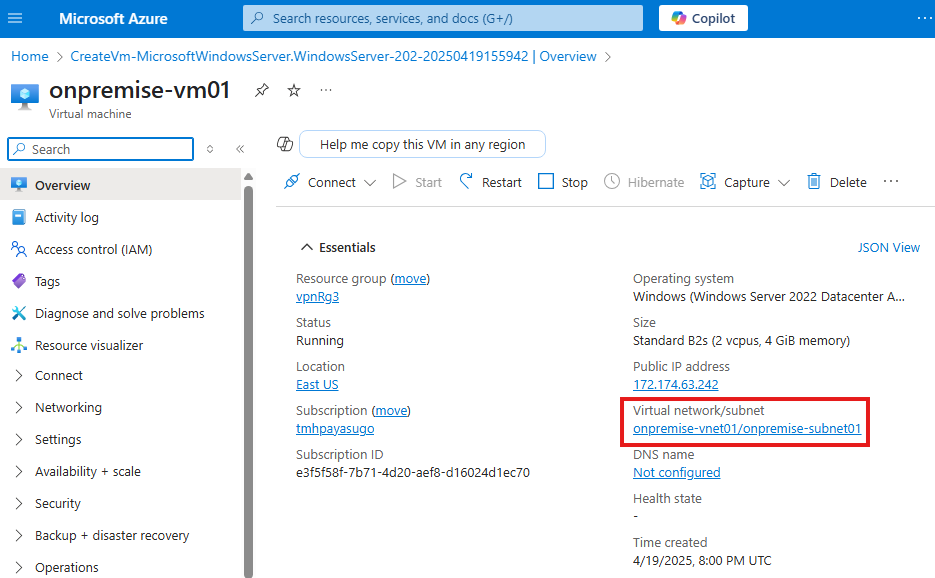935x578 pixels.
Task: Select Overview in the sidebar
Action: tap(121, 185)
